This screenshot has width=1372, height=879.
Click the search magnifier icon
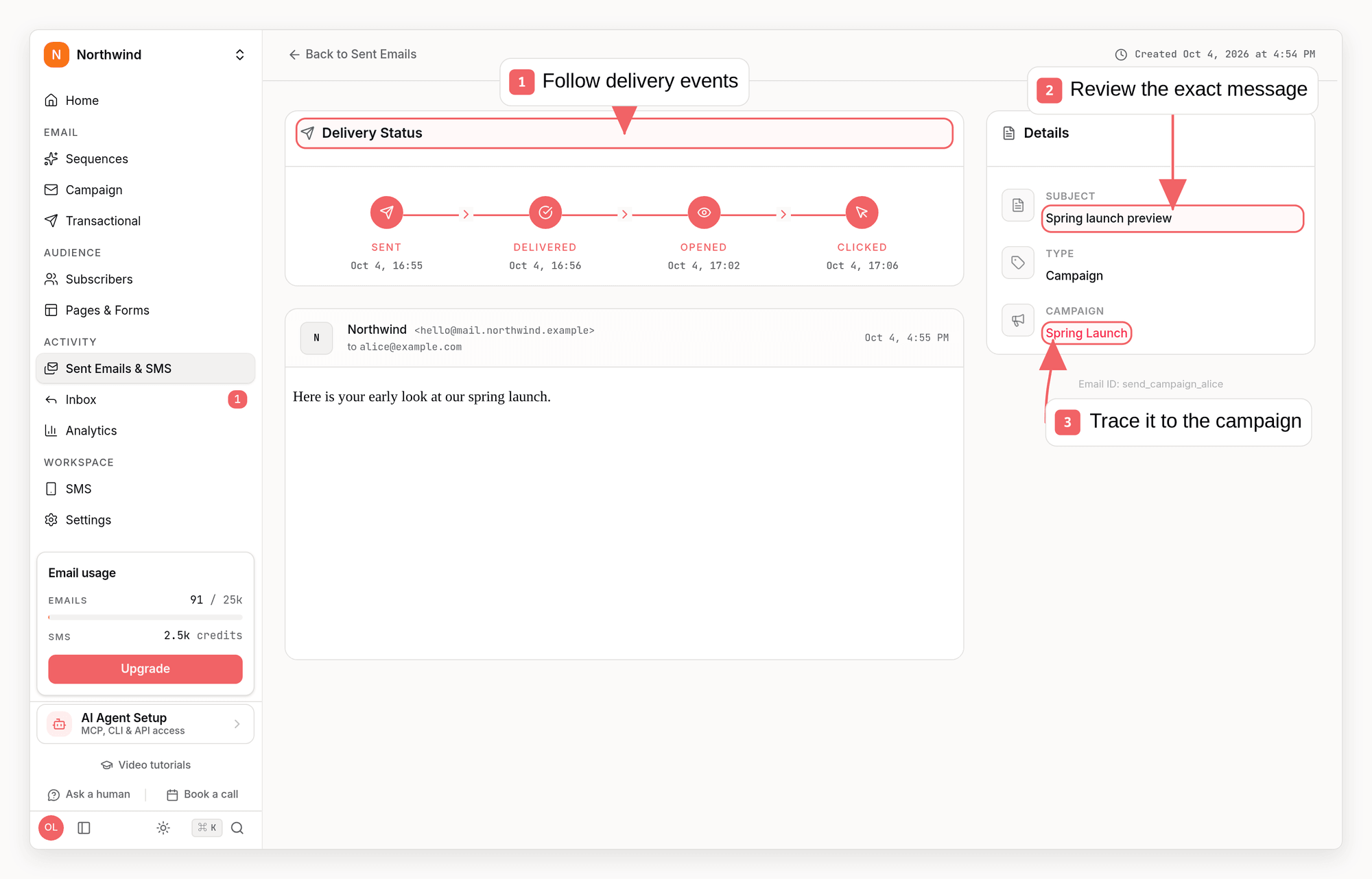coord(237,828)
